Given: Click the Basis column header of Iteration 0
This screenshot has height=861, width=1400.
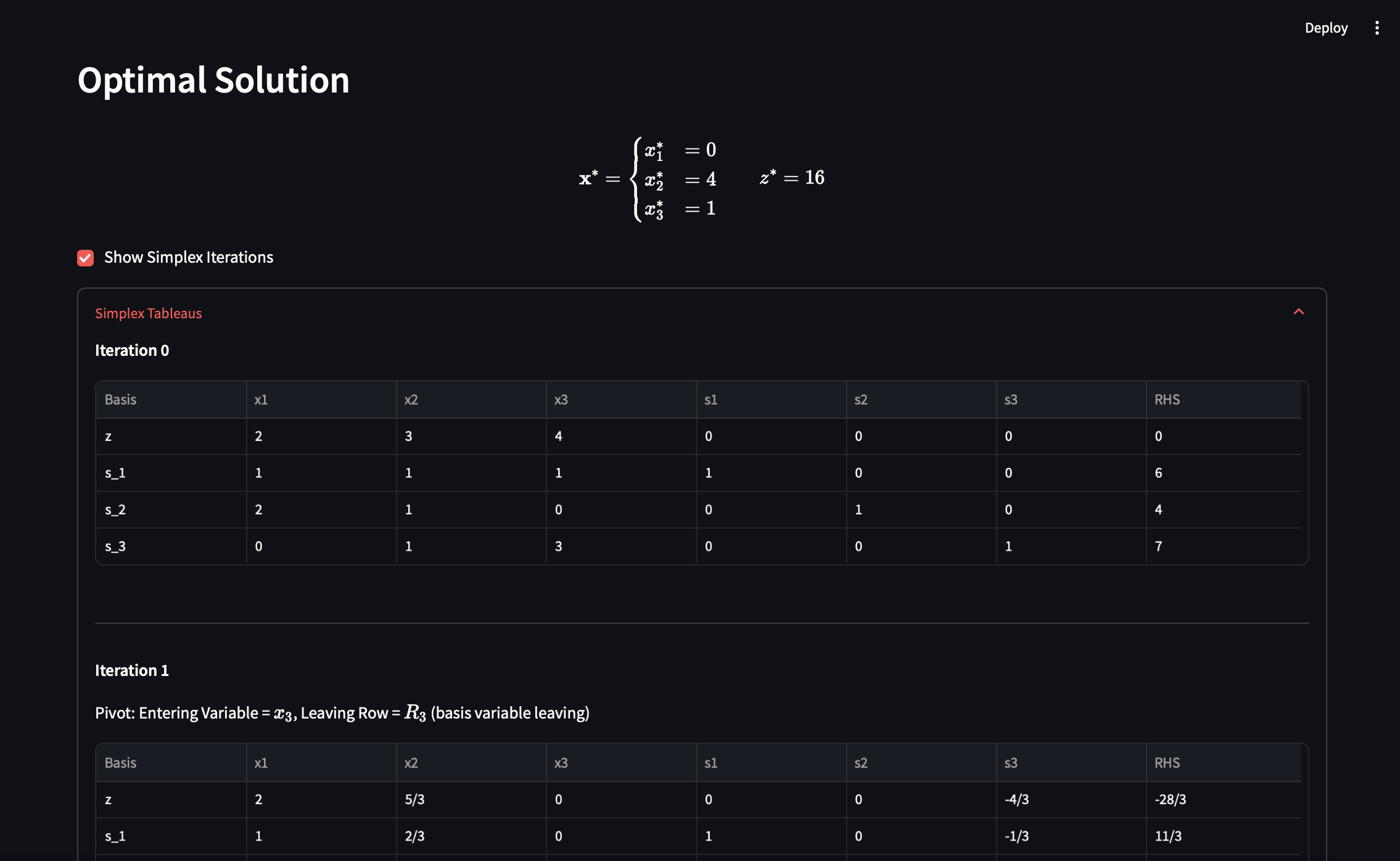Looking at the screenshot, I should (x=121, y=399).
